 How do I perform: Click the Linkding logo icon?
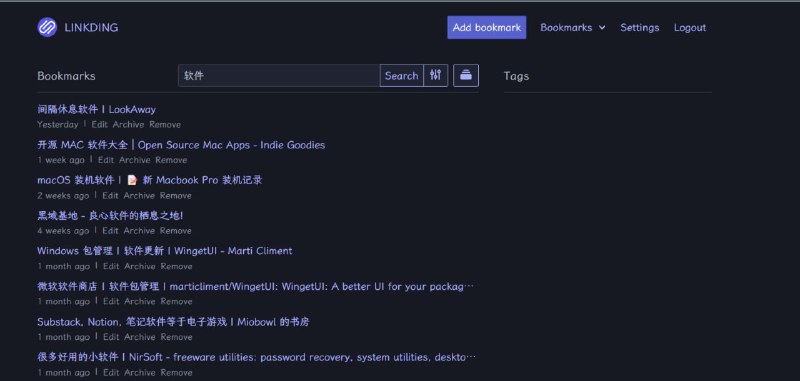coord(47,28)
